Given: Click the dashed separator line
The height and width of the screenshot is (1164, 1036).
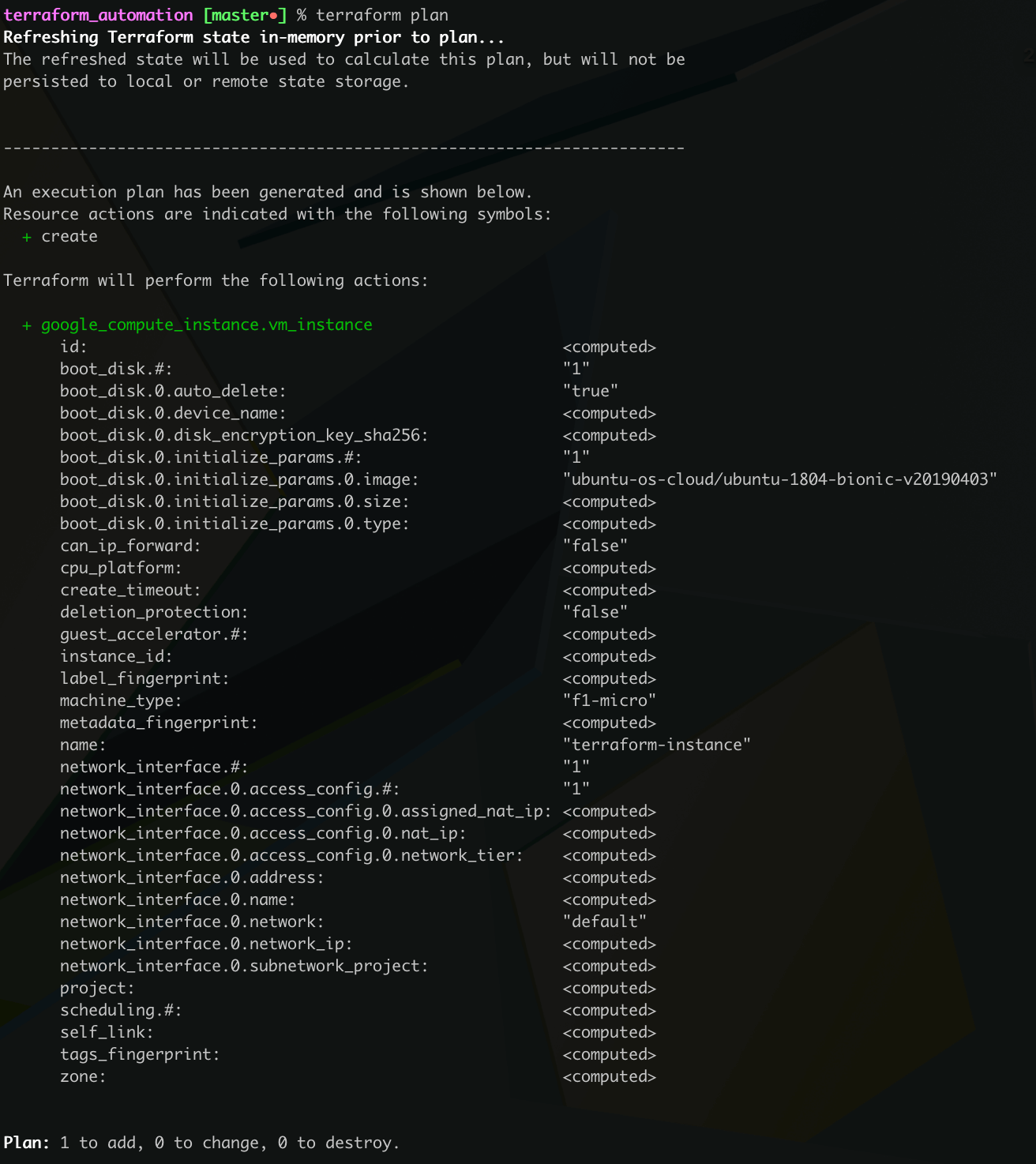Looking at the screenshot, I should [x=344, y=148].
